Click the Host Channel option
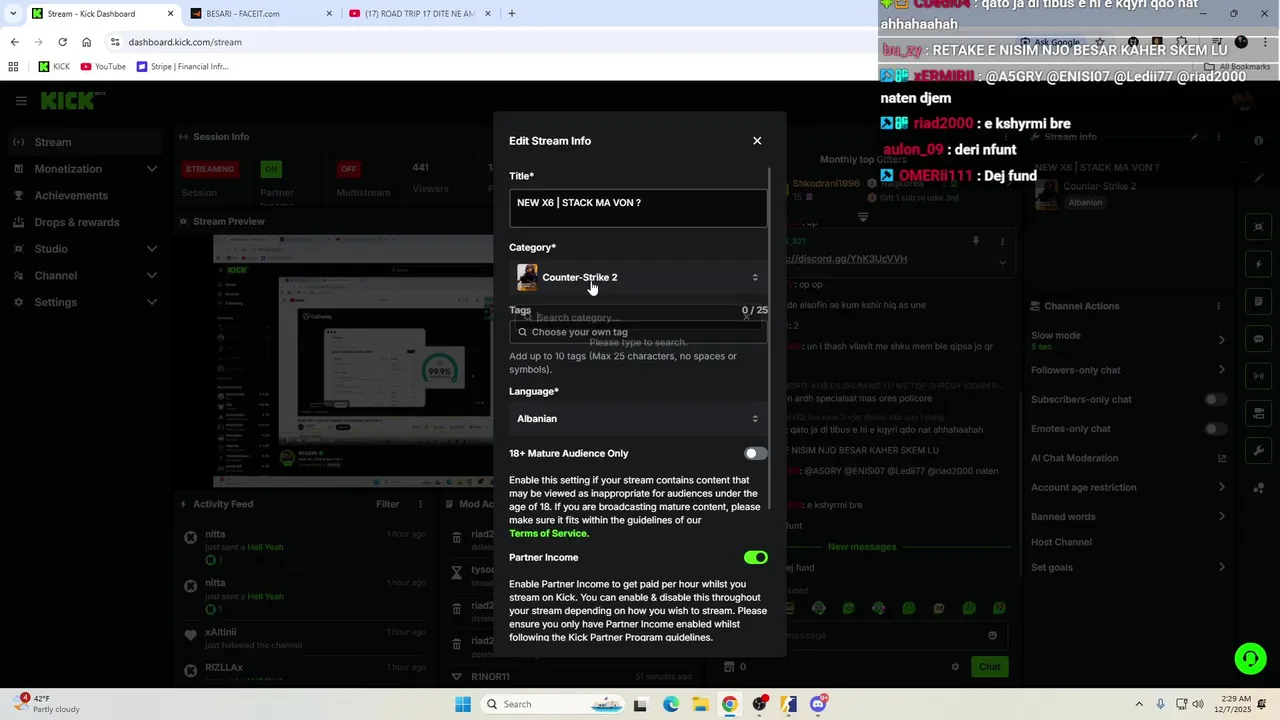 pyautogui.click(x=1061, y=542)
